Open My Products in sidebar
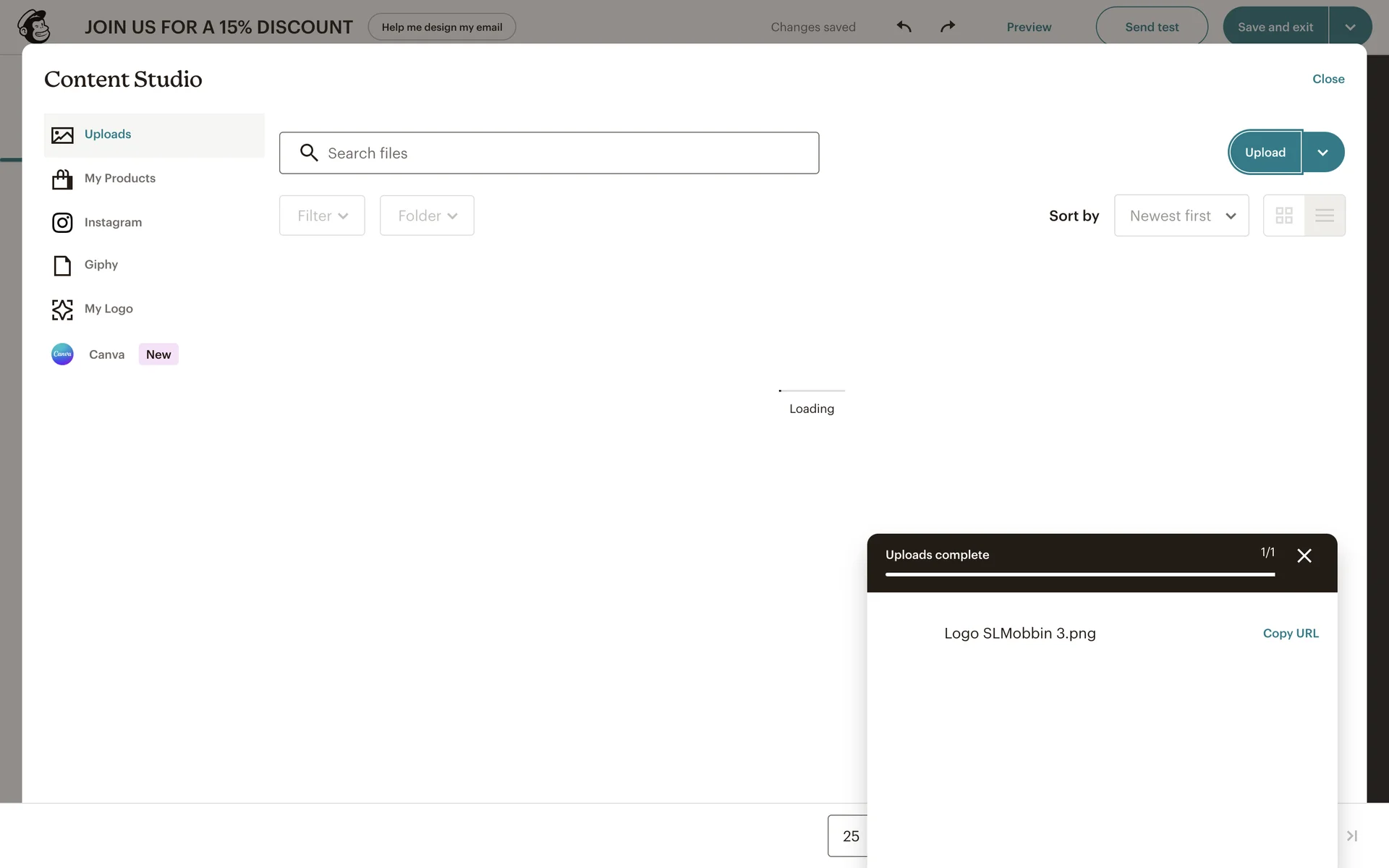Viewport: 1389px width, 868px height. coord(119,178)
